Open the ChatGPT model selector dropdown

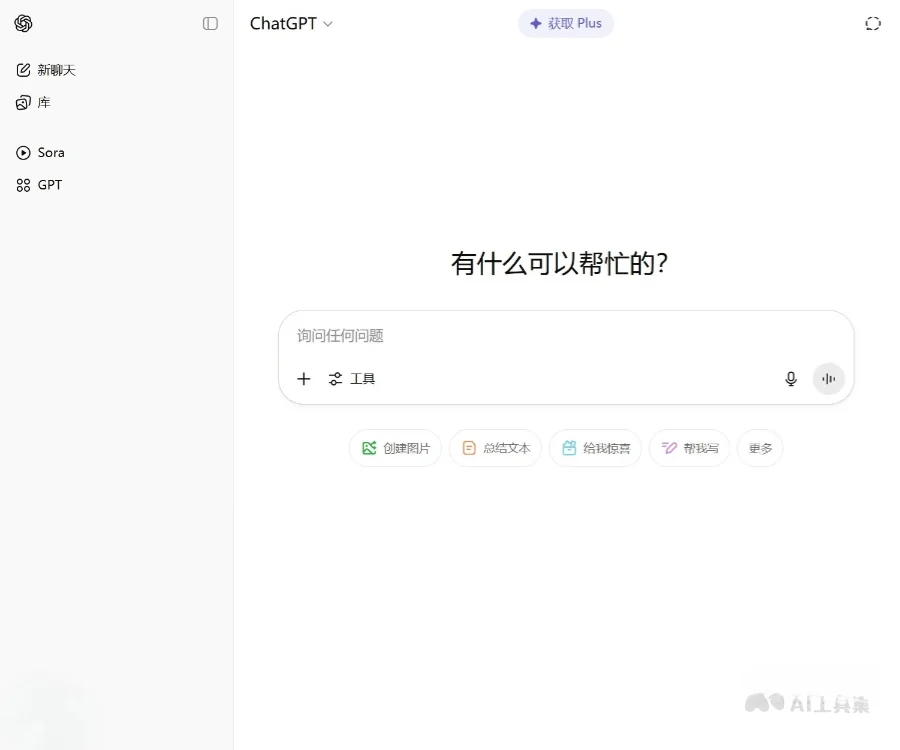291,23
